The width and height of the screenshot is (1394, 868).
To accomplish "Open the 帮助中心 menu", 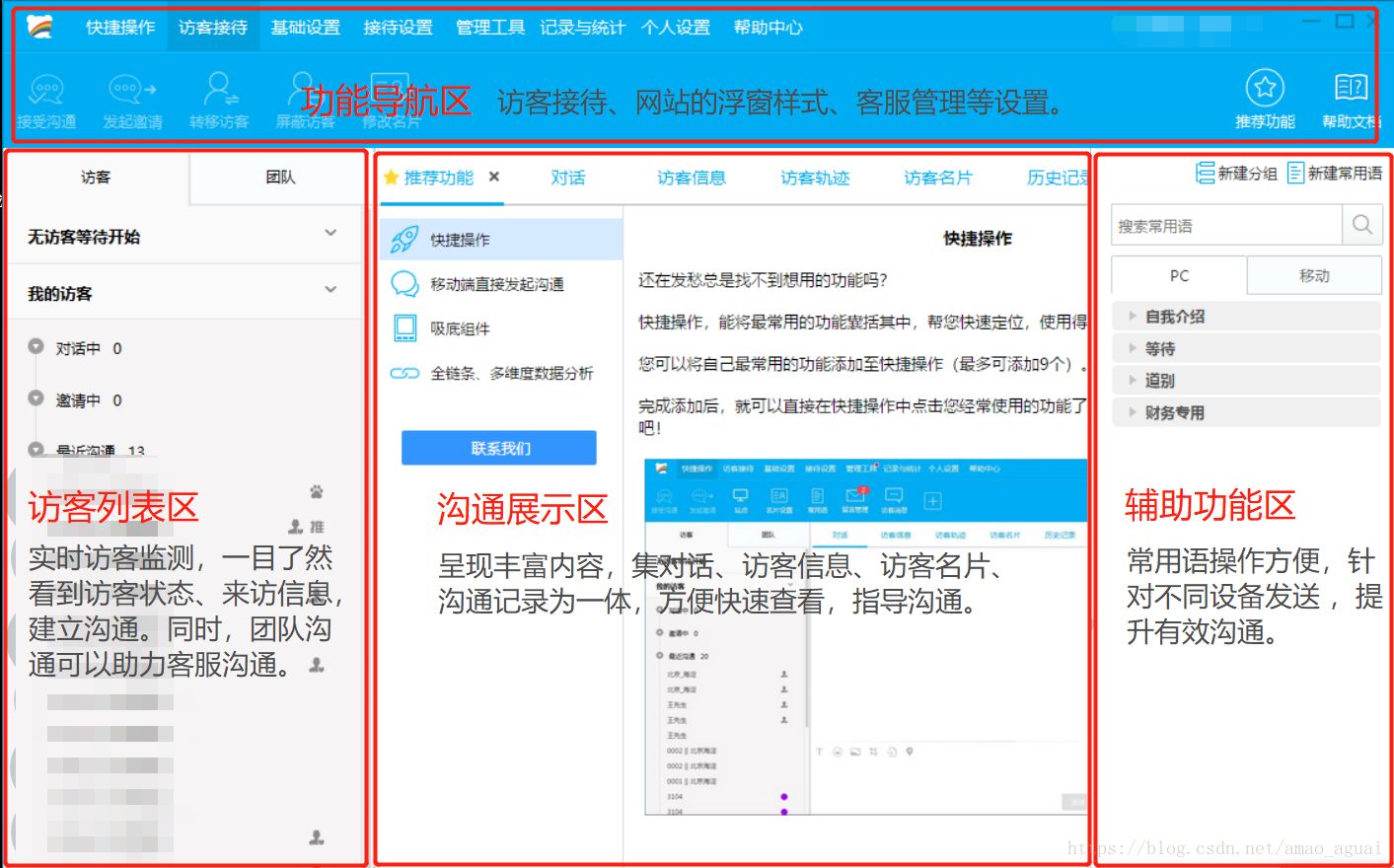I will (769, 28).
